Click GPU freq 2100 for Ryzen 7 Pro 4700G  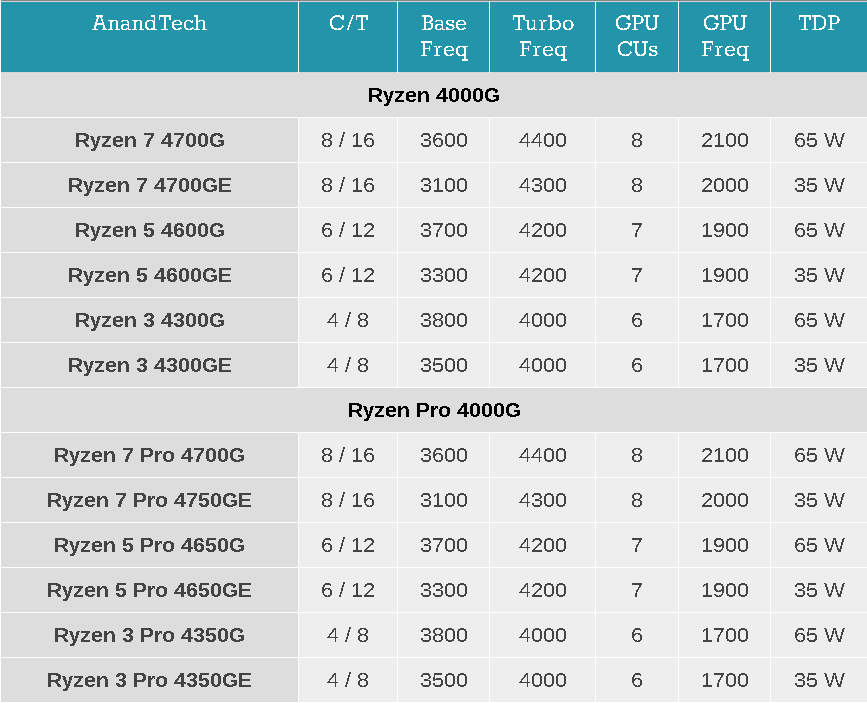[x=724, y=455]
